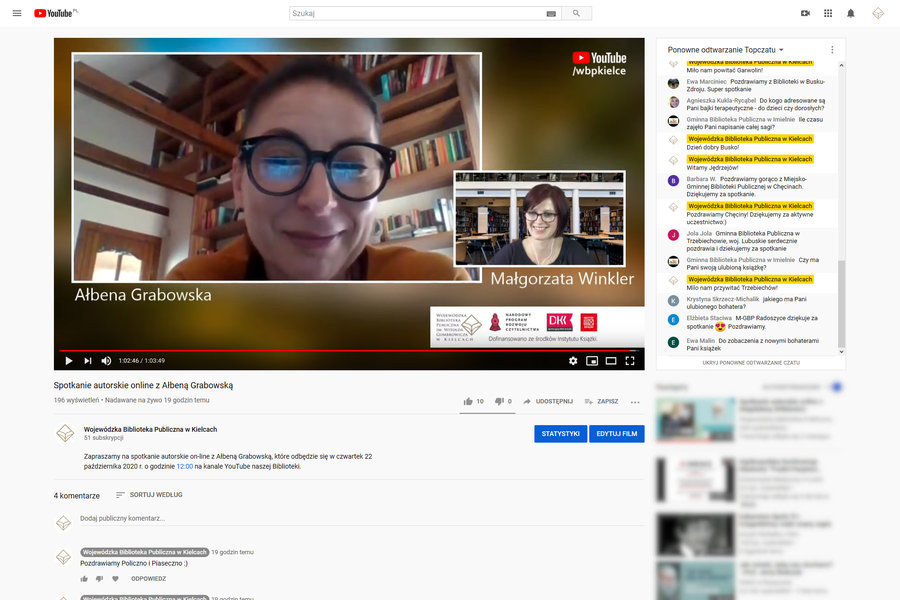Image resolution: width=900 pixels, height=600 pixels.
Task: Toggle the autoplay switch
Action: 836,387
